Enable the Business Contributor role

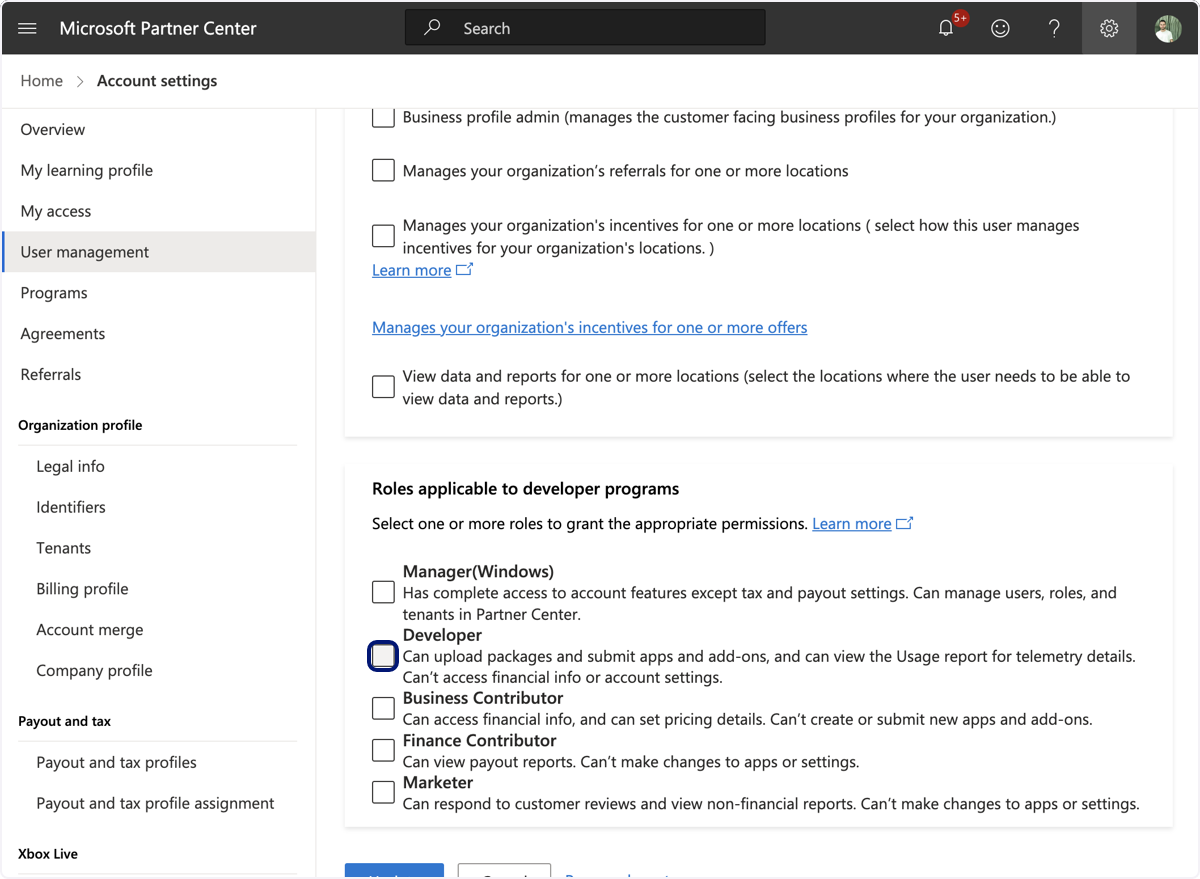(x=383, y=708)
